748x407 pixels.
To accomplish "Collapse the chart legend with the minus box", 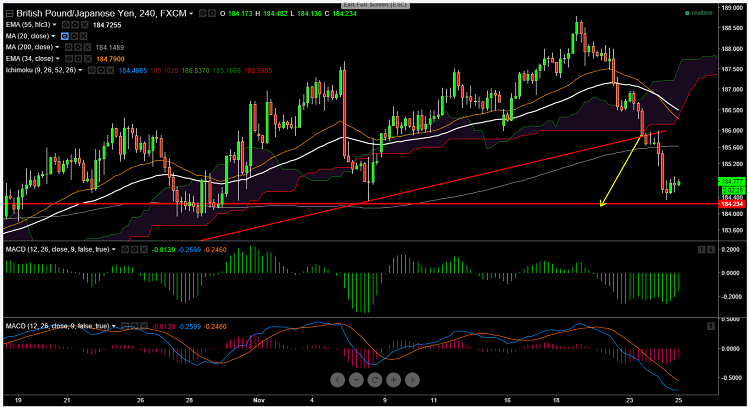I will [9, 14].
